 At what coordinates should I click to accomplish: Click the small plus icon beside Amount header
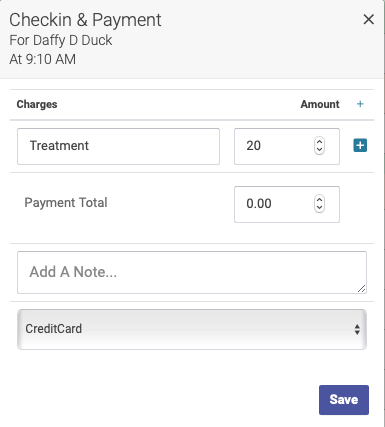click(360, 104)
